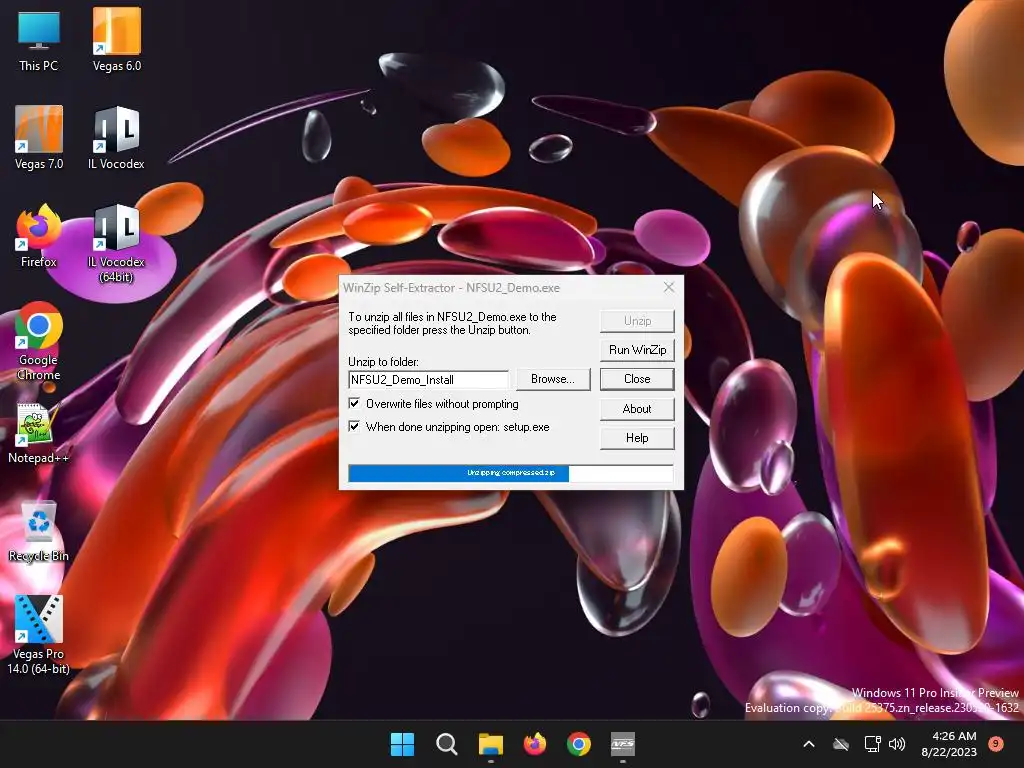1024x768 pixels.
Task: Show hidden system tray icons
Action: coord(808,744)
